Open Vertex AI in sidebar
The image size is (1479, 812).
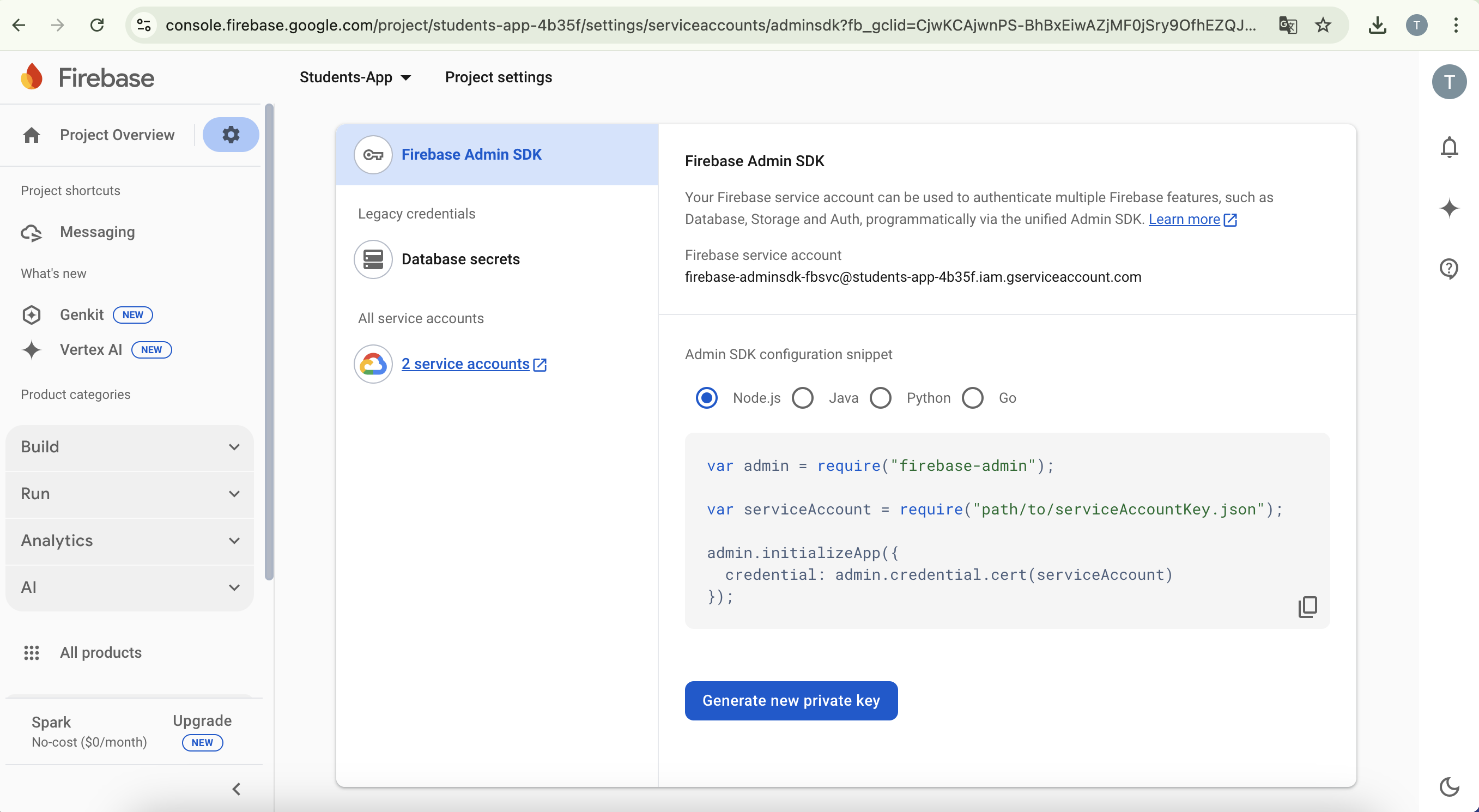tap(90, 350)
